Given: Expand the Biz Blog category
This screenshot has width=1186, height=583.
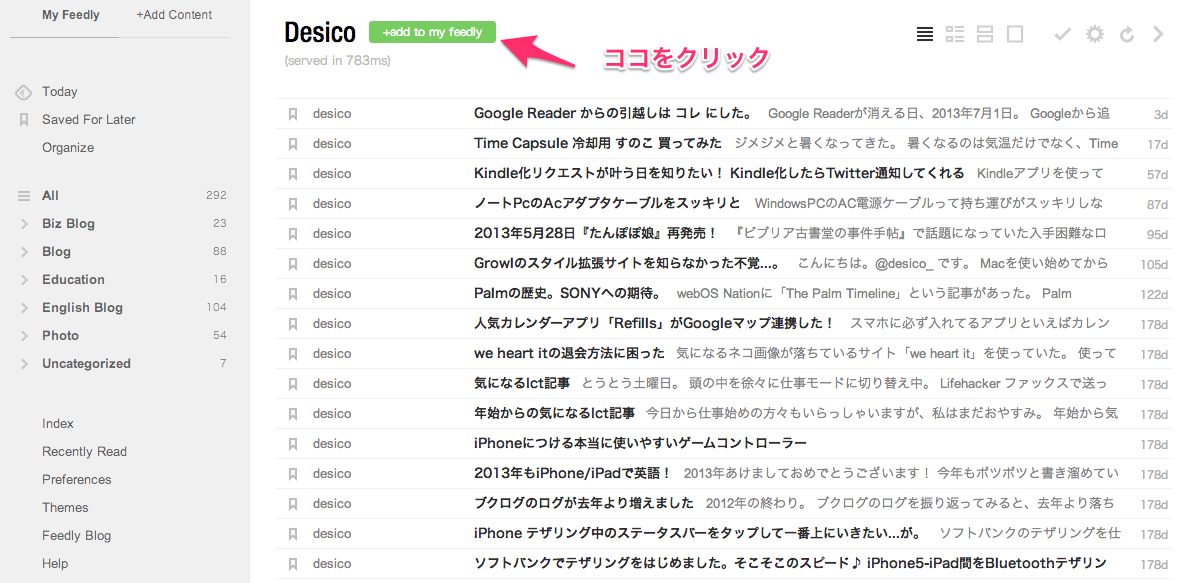Looking at the screenshot, I should pos(27,223).
